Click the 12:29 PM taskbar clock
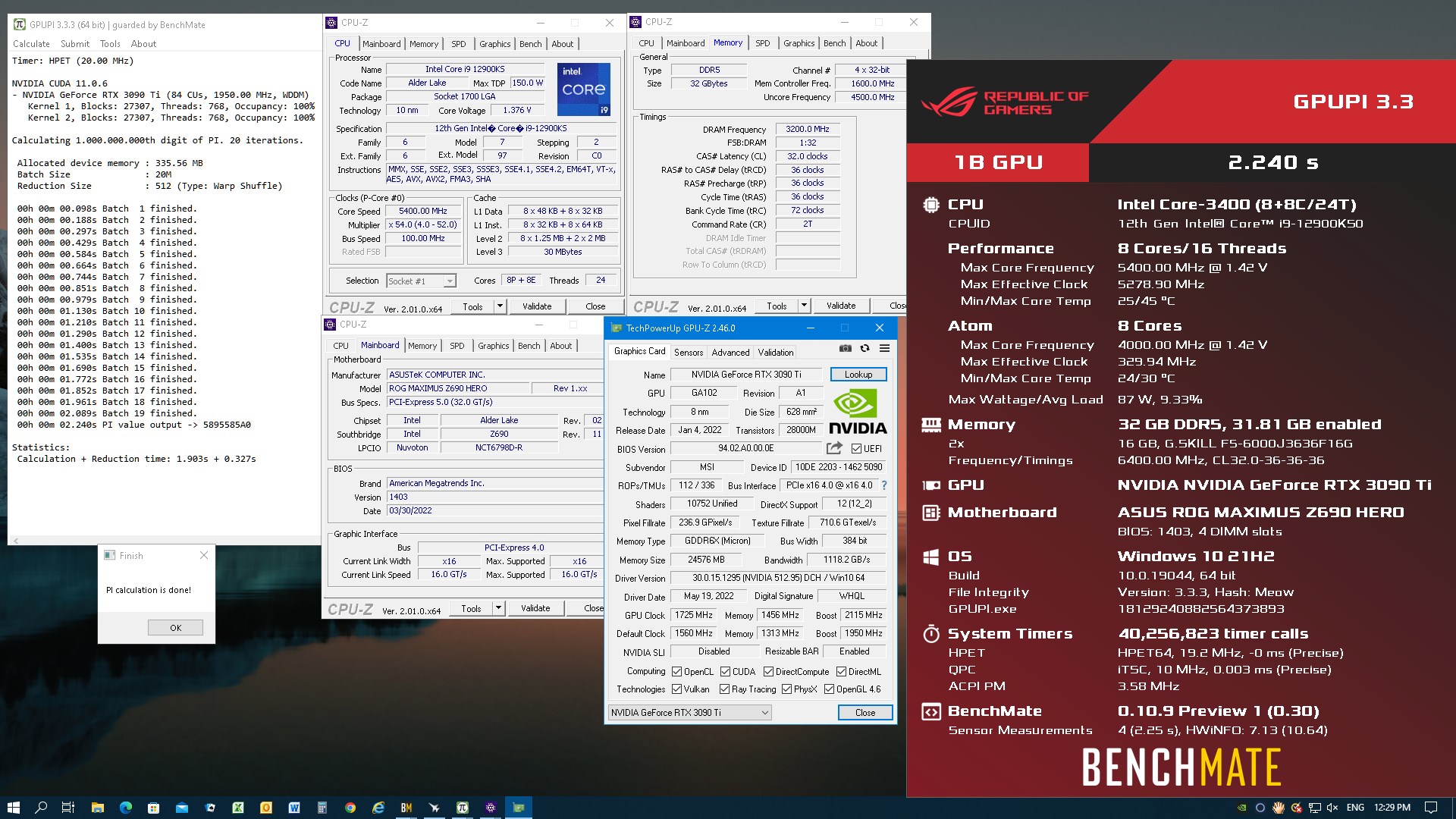The width and height of the screenshot is (1456, 819). [1392, 808]
